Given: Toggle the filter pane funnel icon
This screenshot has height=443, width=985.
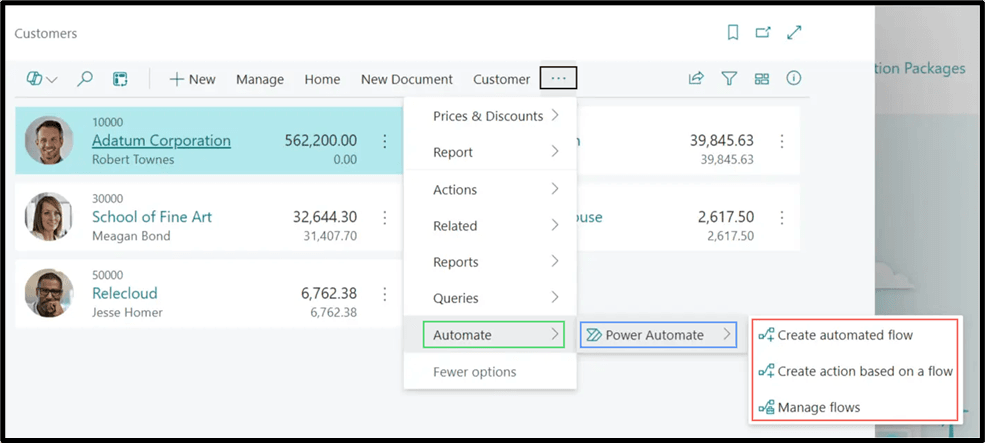Looking at the screenshot, I should [x=729, y=79].
